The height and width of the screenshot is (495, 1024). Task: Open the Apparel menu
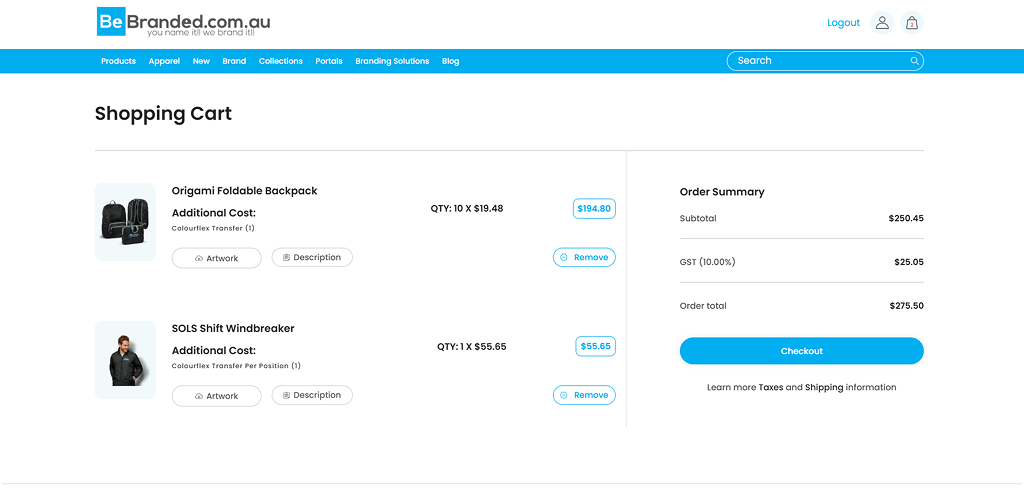[x=164, y=61]
